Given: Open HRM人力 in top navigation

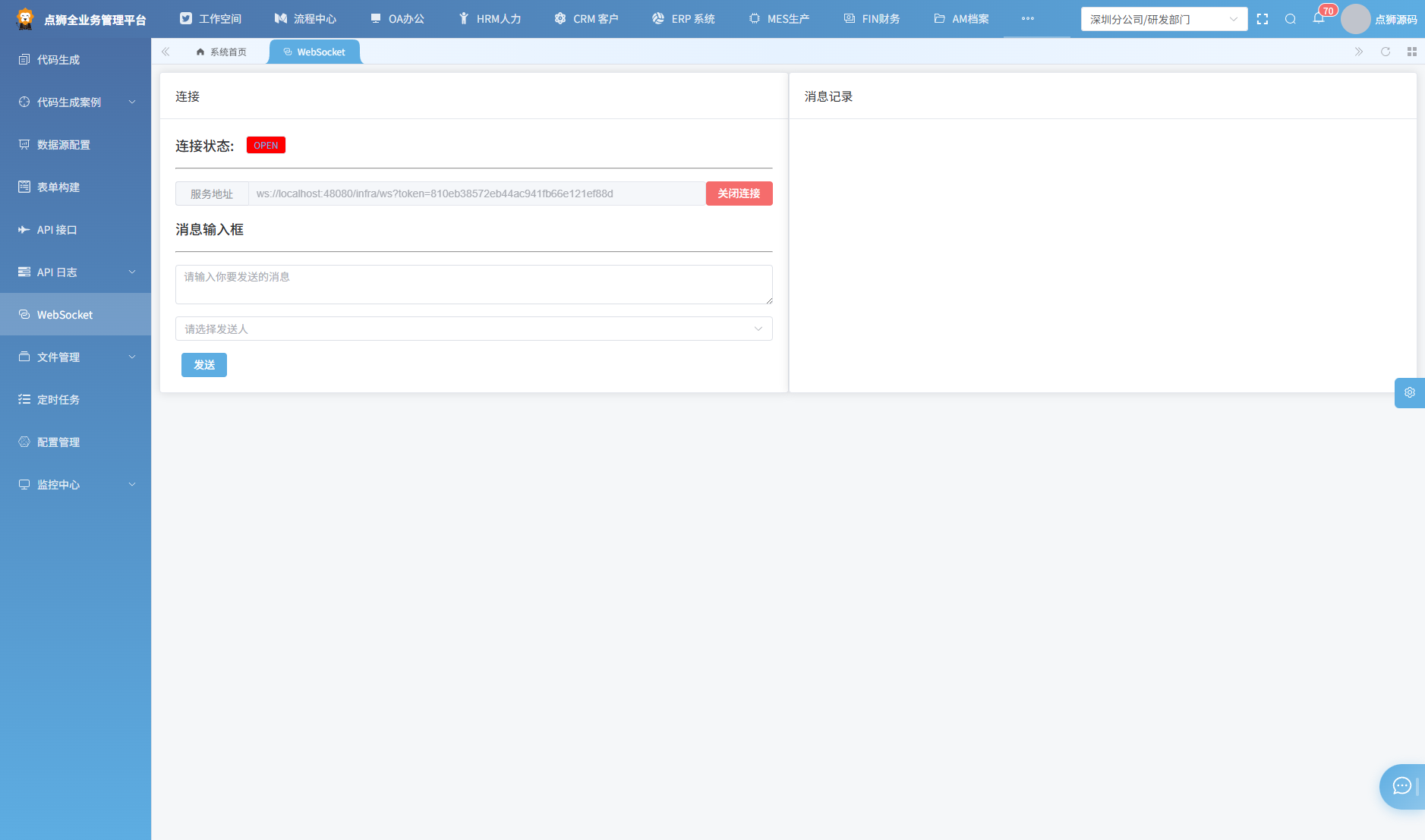Looking at the screenshot, I should point(490,19).
